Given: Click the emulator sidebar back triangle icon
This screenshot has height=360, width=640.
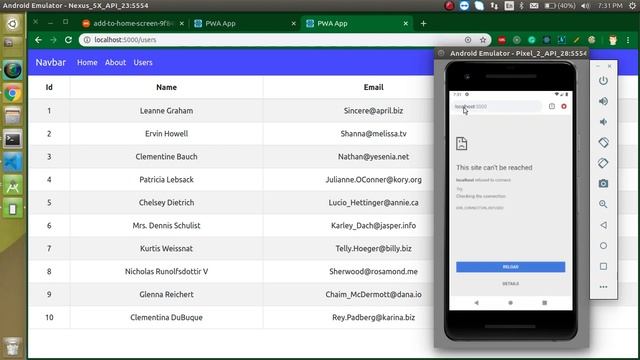Looking at the screenshot, I should click(603, 225).
